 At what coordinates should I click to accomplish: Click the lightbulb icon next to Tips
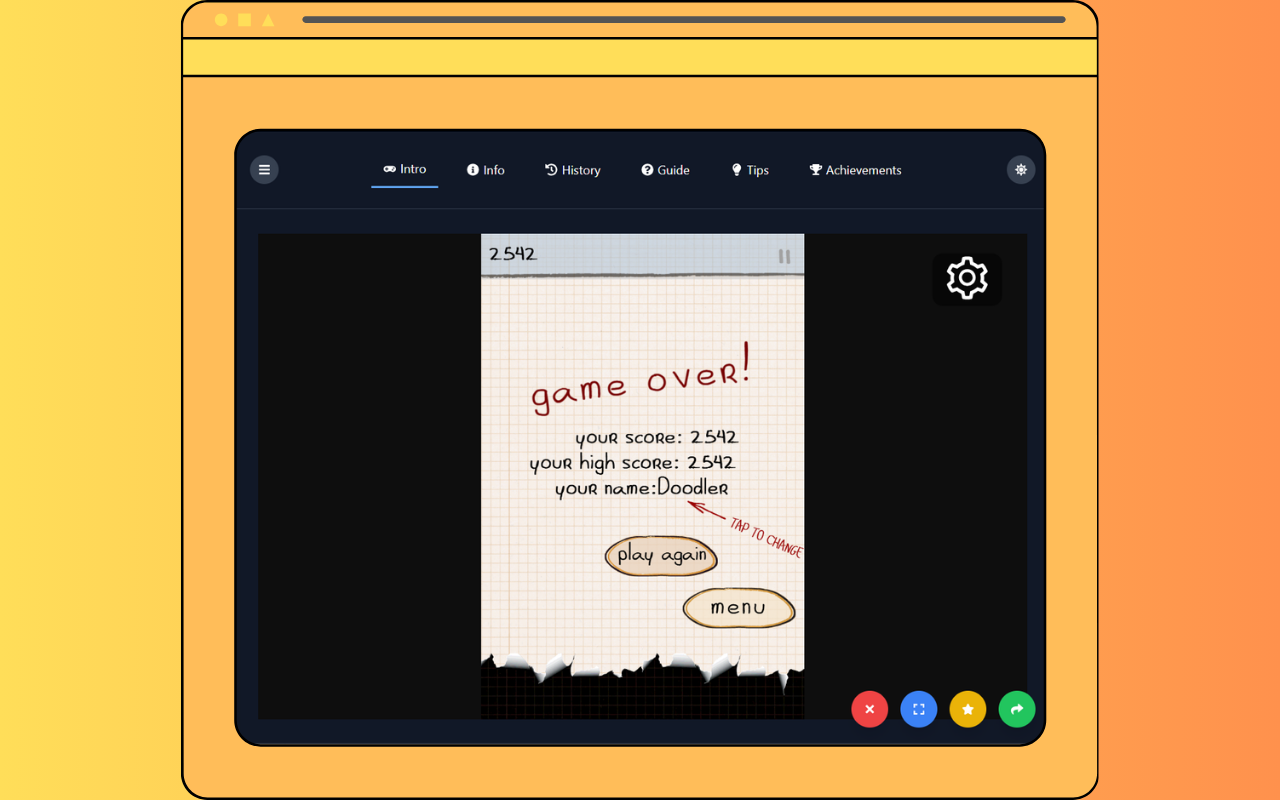(737, 169)
